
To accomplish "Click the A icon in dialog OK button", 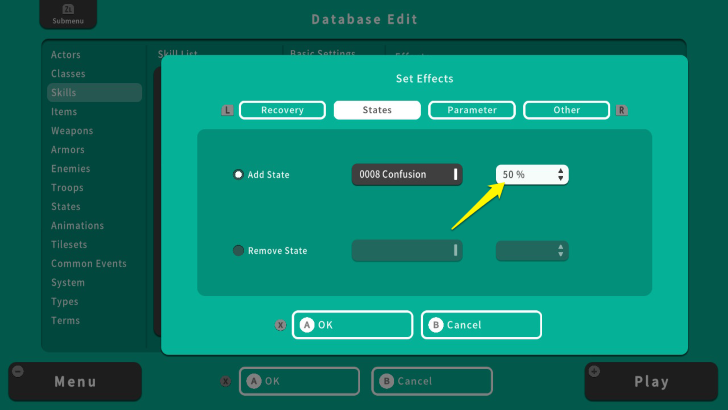I will click(307, 325).
